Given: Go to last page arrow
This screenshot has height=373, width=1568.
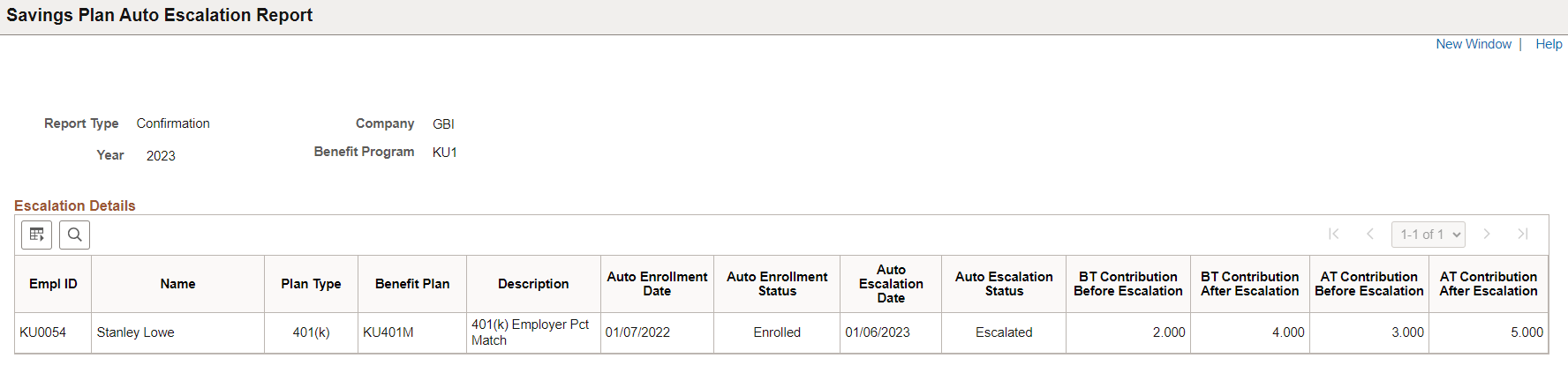Looking at the screenshot, I should coord(1523,234).
